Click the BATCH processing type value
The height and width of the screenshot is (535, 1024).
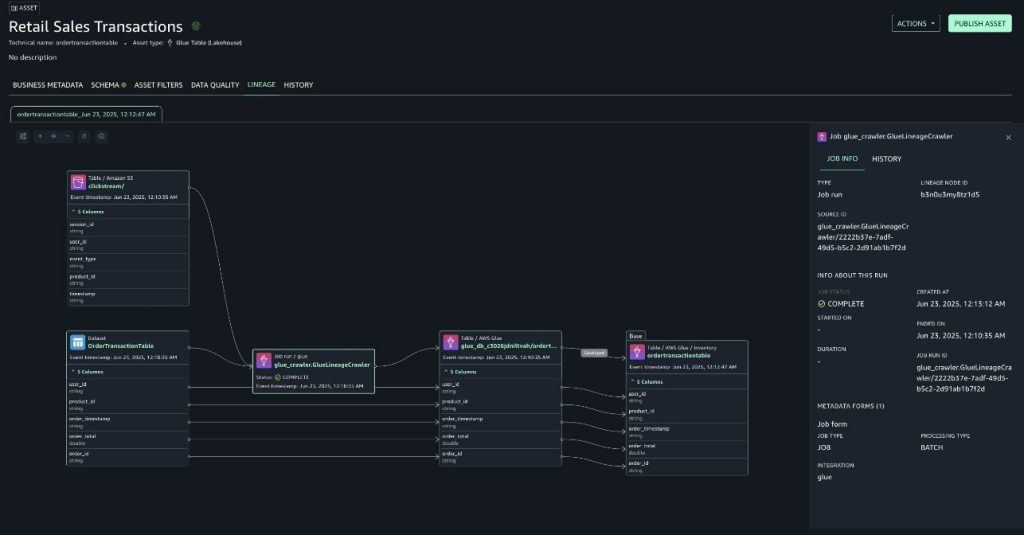click(932, 447)
